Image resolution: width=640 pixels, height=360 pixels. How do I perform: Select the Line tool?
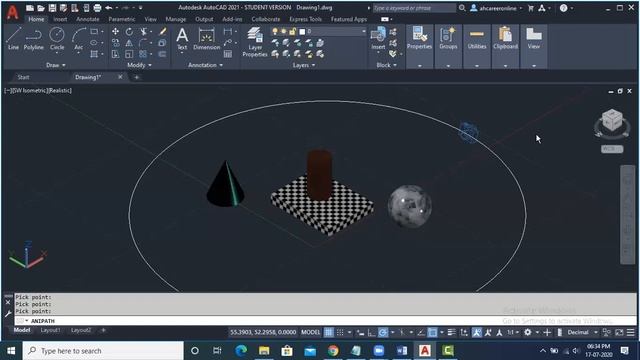coord(13,39)
